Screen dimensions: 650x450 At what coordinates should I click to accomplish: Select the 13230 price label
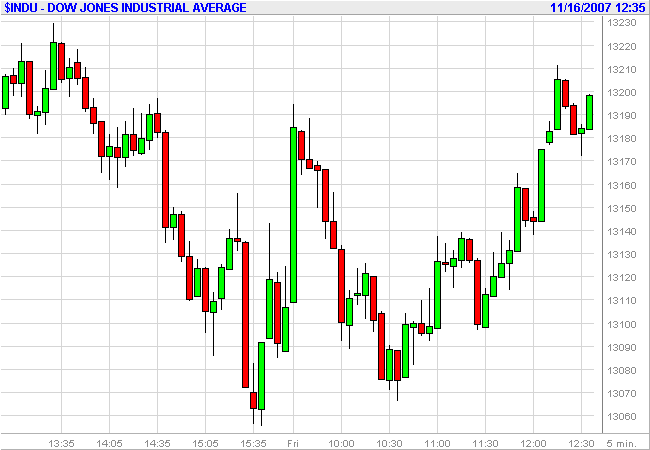621,23
